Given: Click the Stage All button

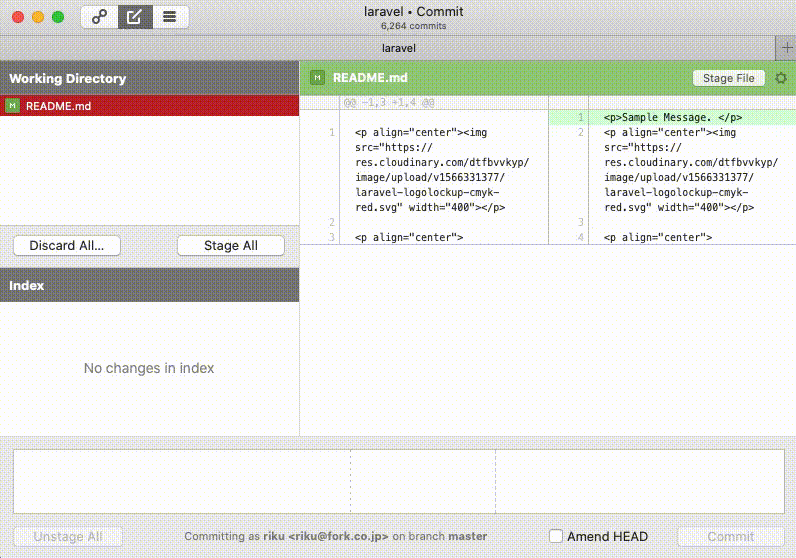Looking at the screenshot, I should click(231, 246).
